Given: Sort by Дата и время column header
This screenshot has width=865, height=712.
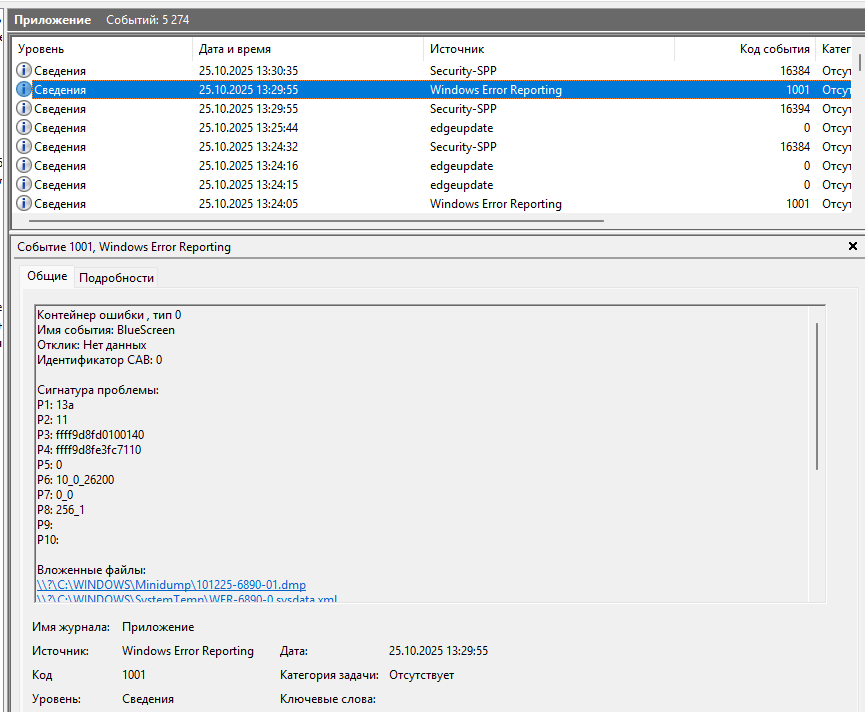Looking at the screenshot, I should 308,49.
